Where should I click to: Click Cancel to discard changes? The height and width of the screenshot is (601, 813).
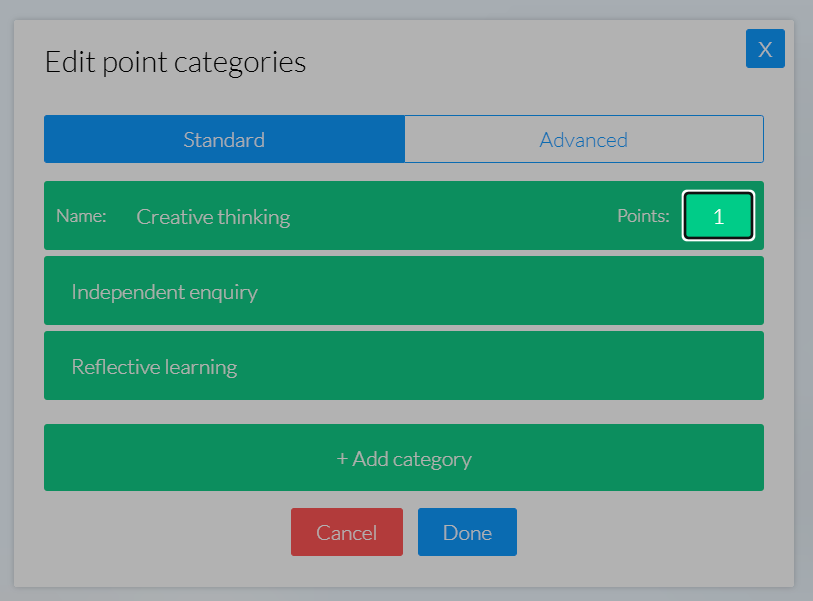point(346,531)
